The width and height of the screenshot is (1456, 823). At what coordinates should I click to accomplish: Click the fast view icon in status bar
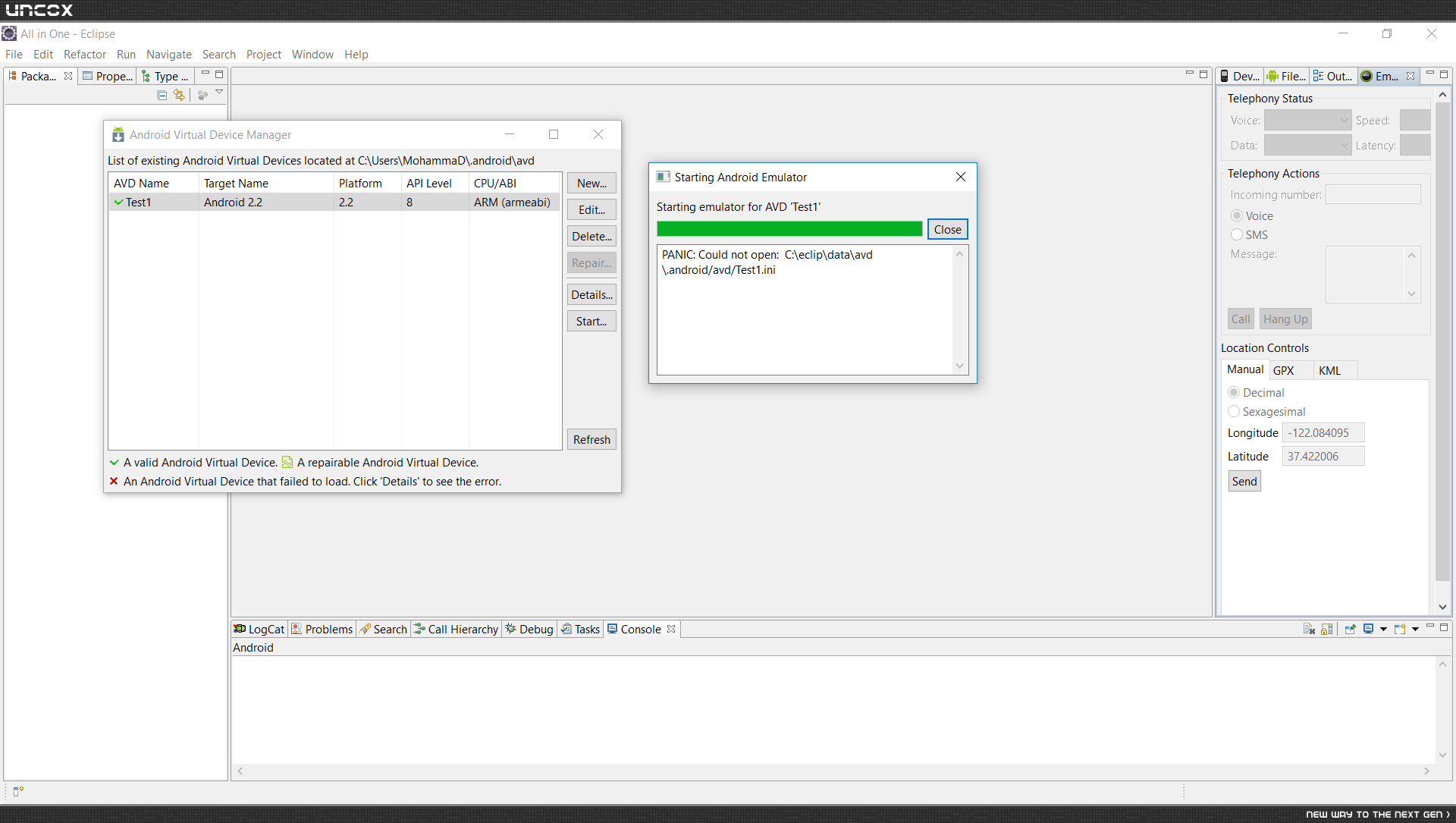pos(18,791)
